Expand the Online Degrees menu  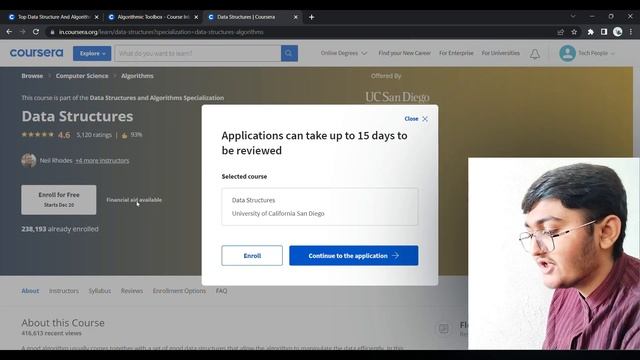click(x=344, y=53)
